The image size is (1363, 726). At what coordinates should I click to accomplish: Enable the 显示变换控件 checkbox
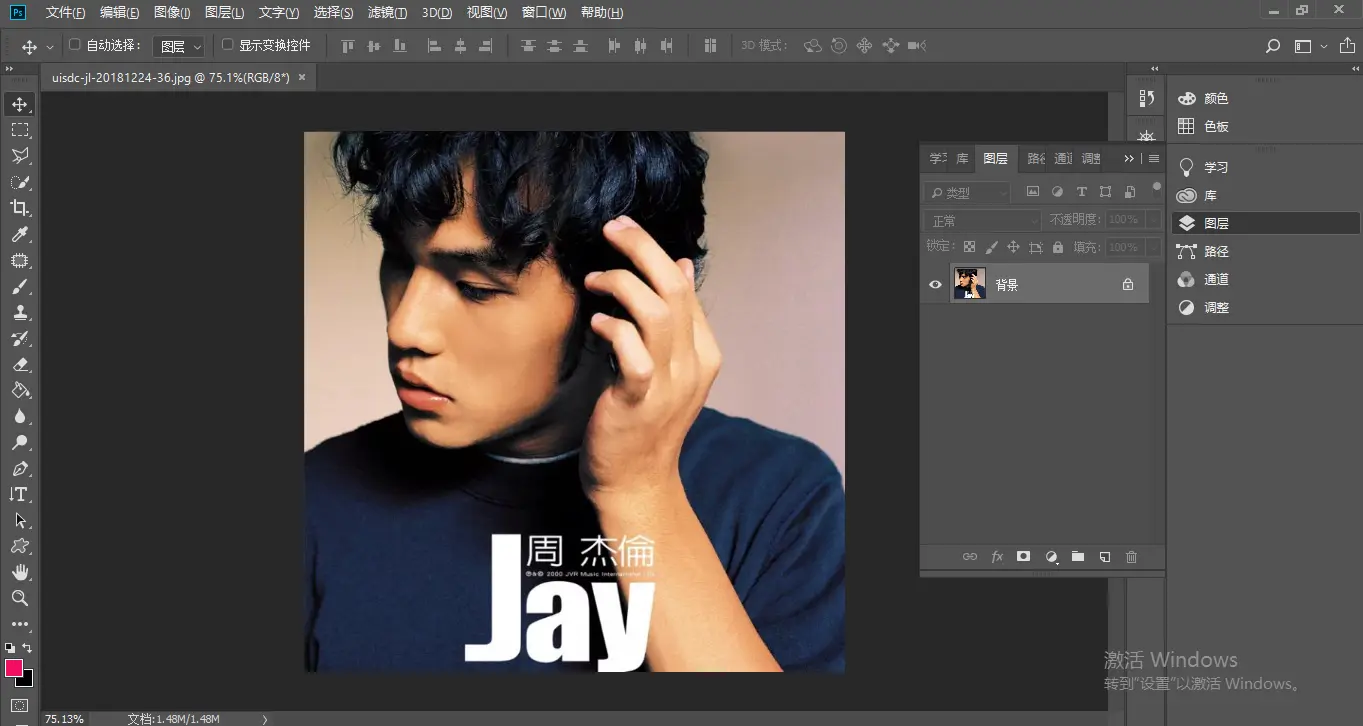[227, 45]
